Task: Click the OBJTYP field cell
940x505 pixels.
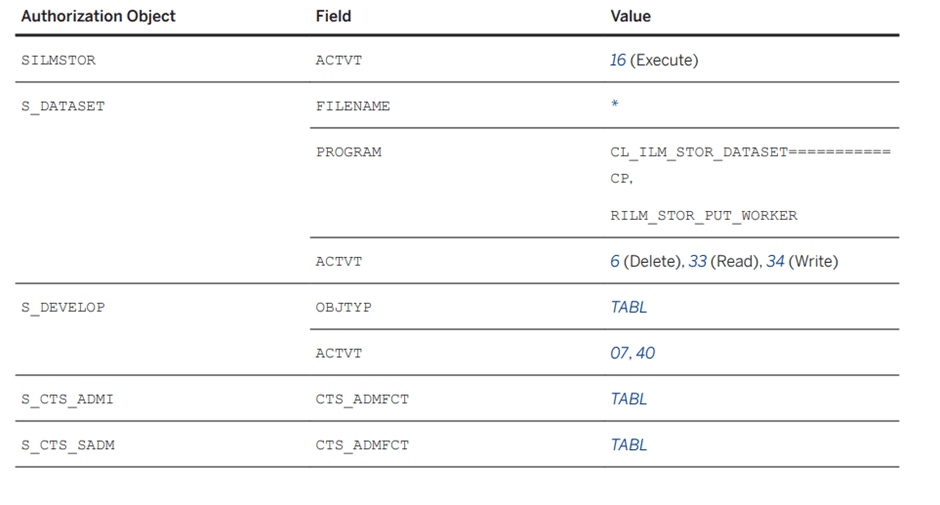Action: pos(343,307)
